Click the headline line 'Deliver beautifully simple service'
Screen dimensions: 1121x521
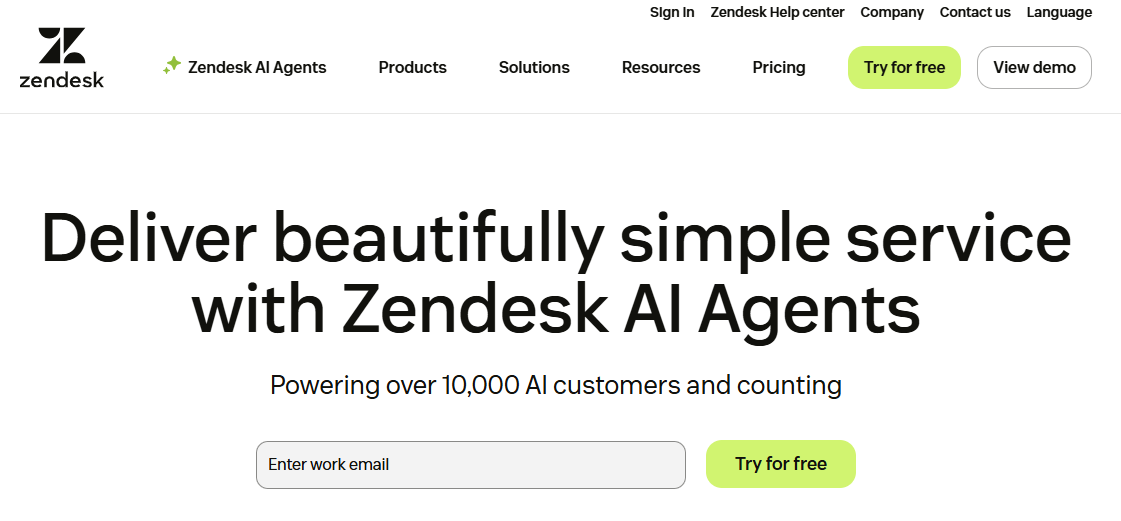(556, 239)
